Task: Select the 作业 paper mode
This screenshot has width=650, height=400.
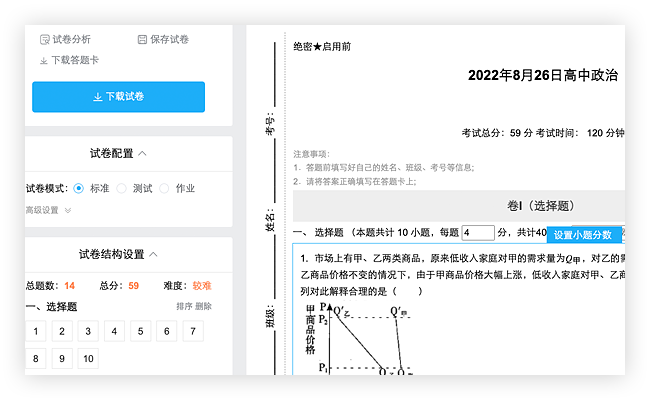Action: 165,188
